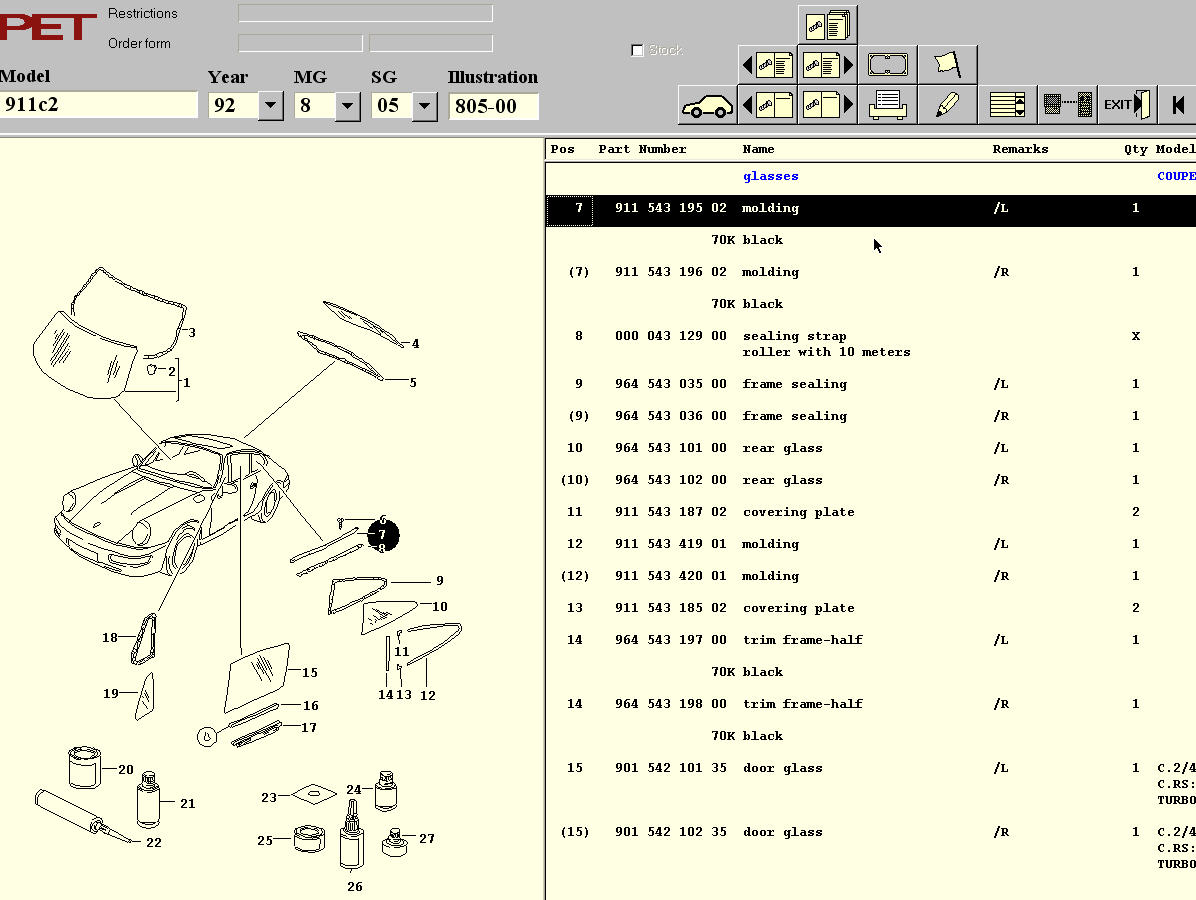Click the right Order form input field

431,43
